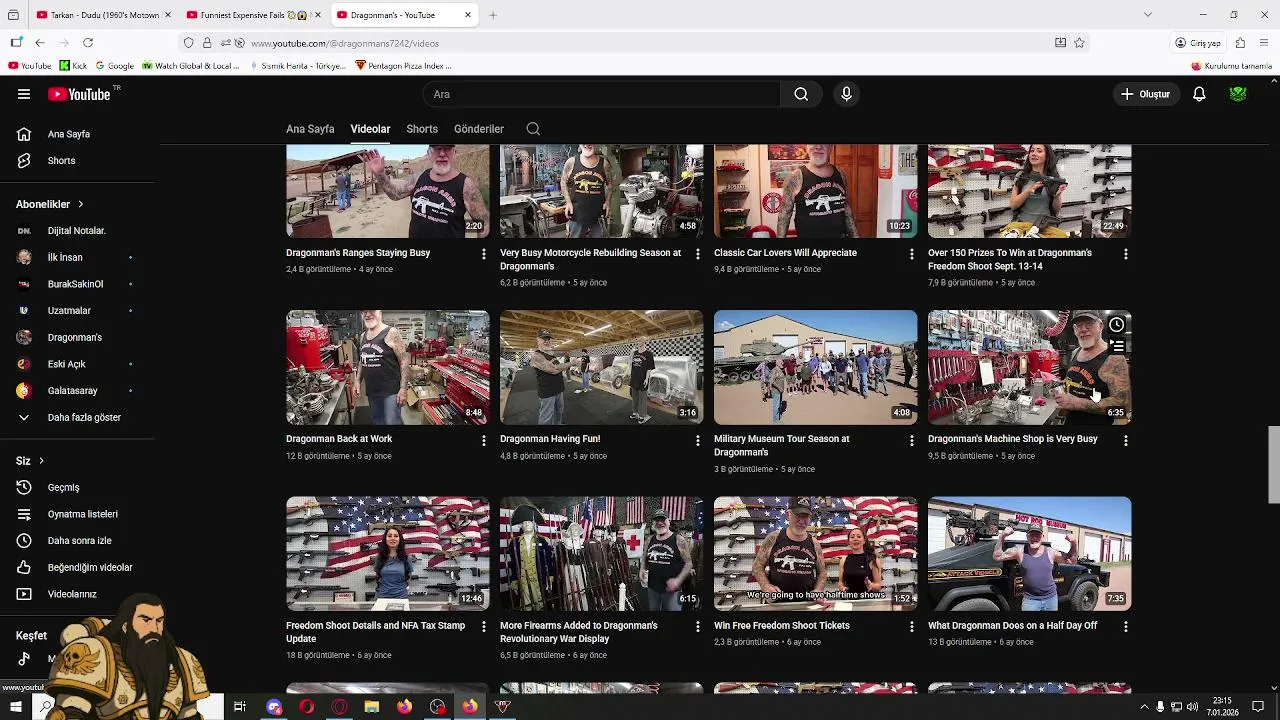1280x720 pixels.
Task: Open What Dragonman Does on Half Day Off thumbnail
Action: pos(1029,554)
